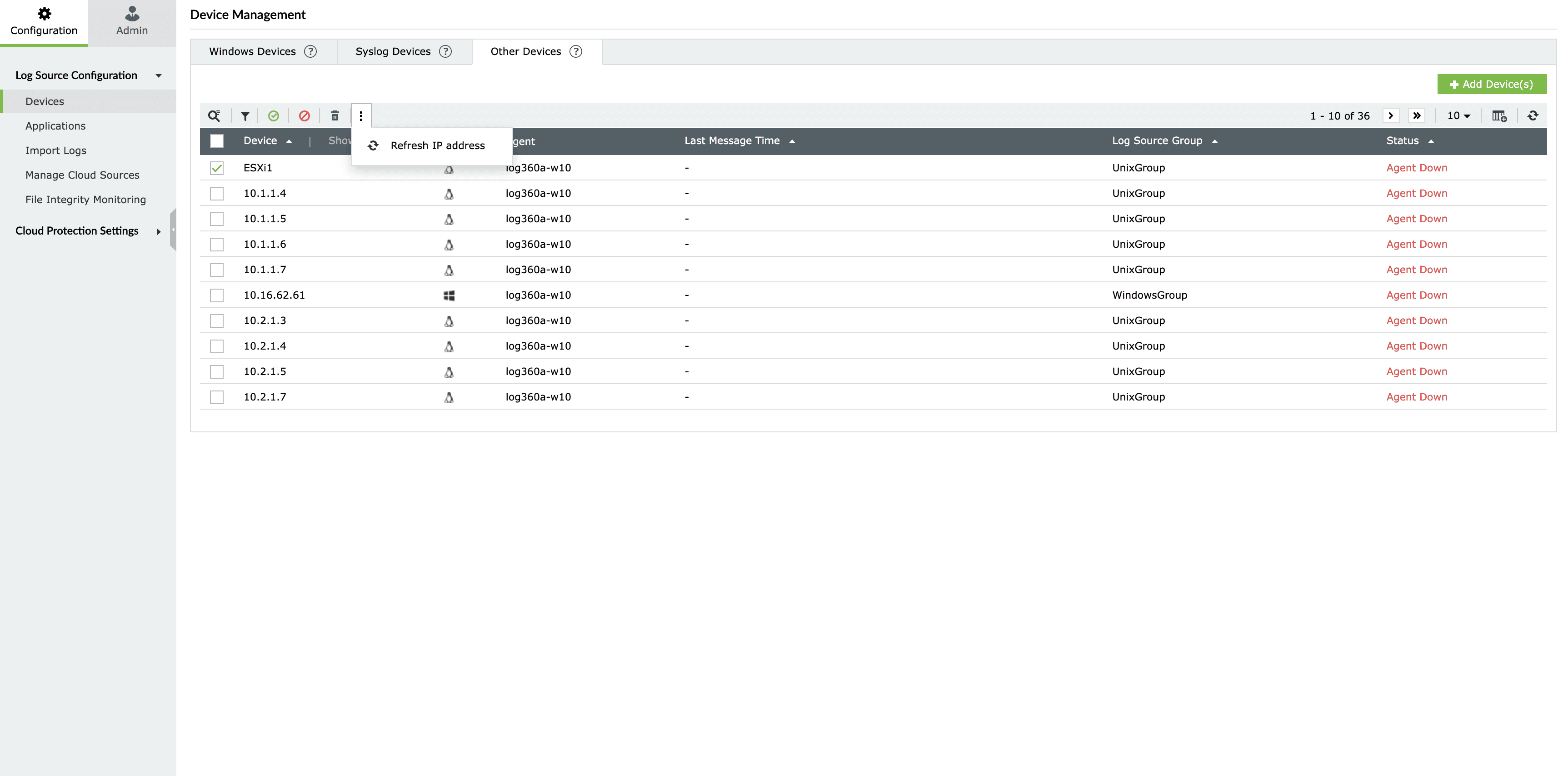Screen dimensions: 1568x776
Task: Open File Integrity Monitoring link
Action: 85,200
